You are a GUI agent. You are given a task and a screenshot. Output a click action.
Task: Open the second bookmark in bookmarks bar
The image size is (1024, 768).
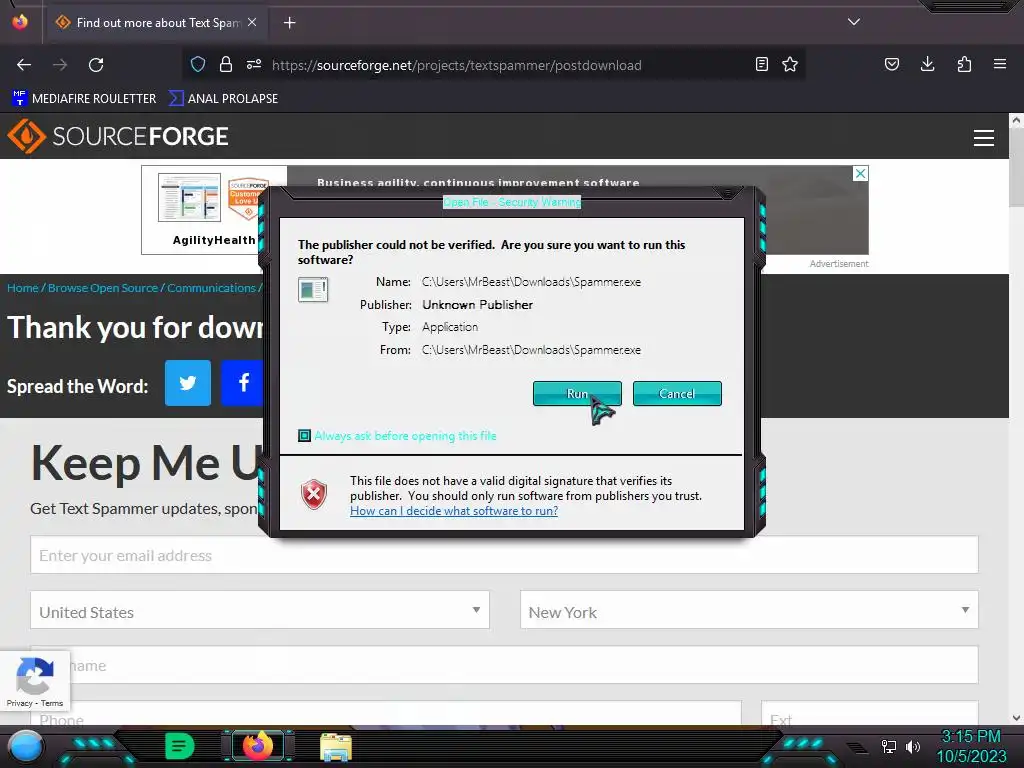(223, 99)
